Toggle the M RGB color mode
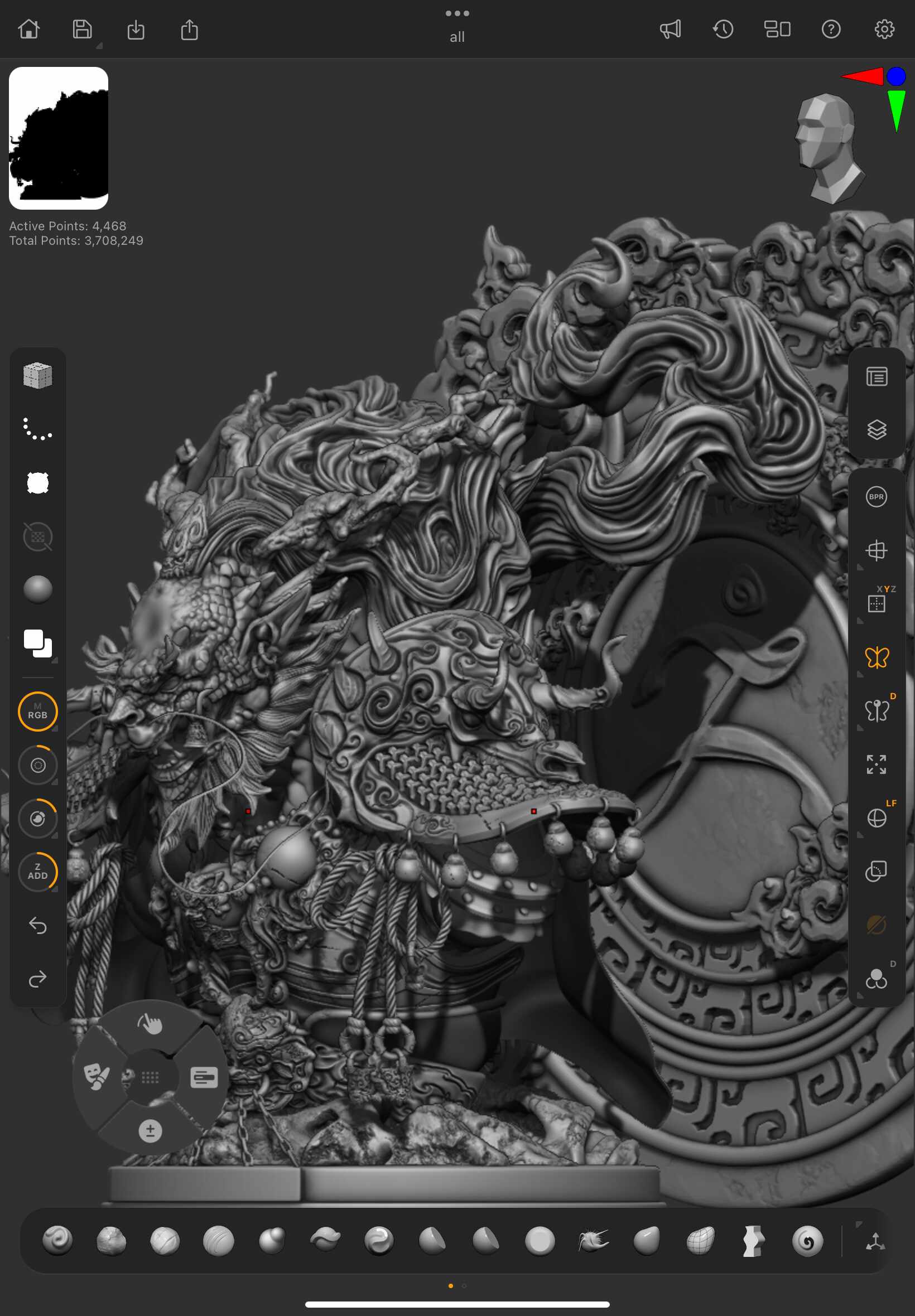 [38, 712]
